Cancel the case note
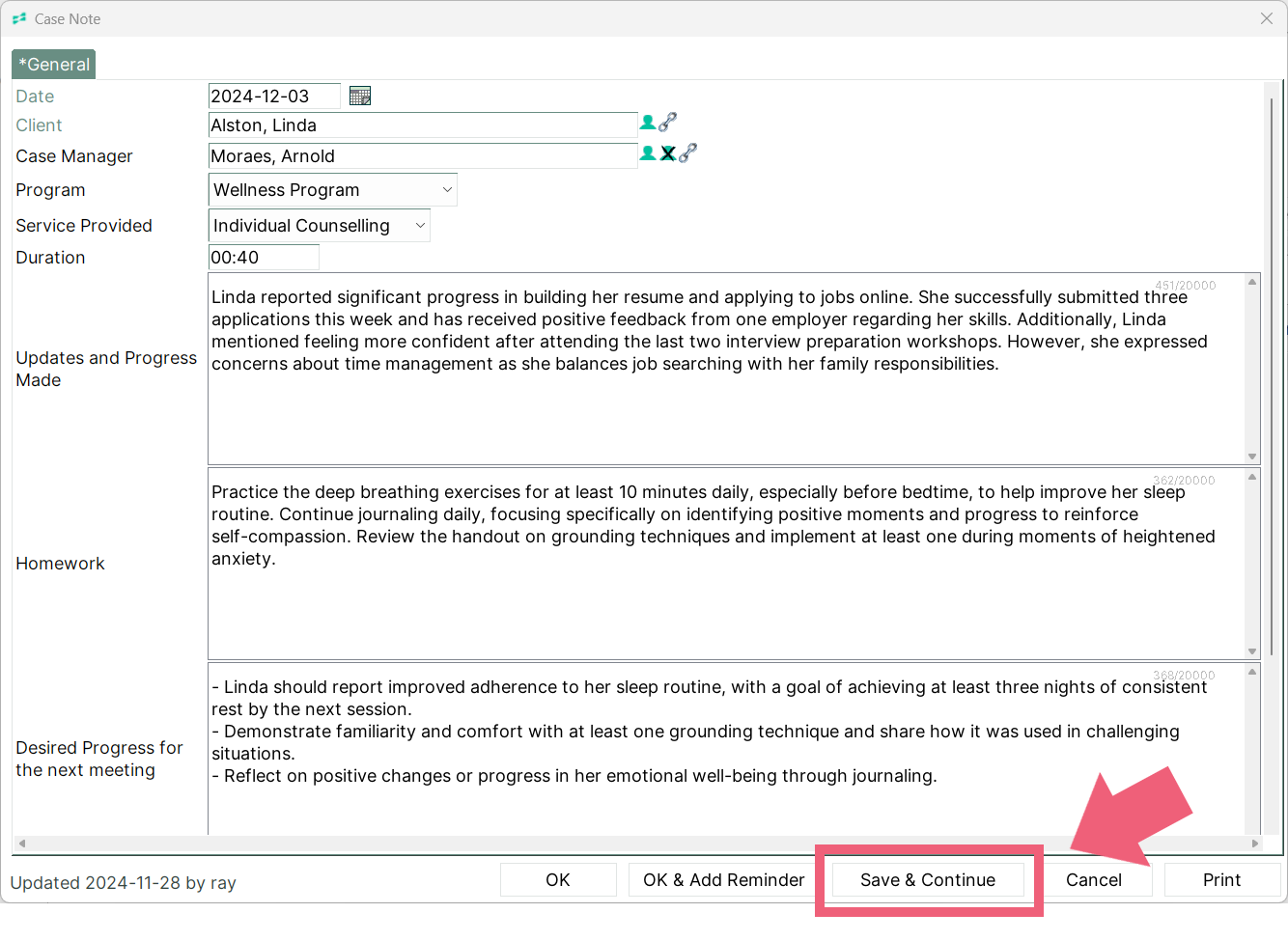 tap(1094, 880)
